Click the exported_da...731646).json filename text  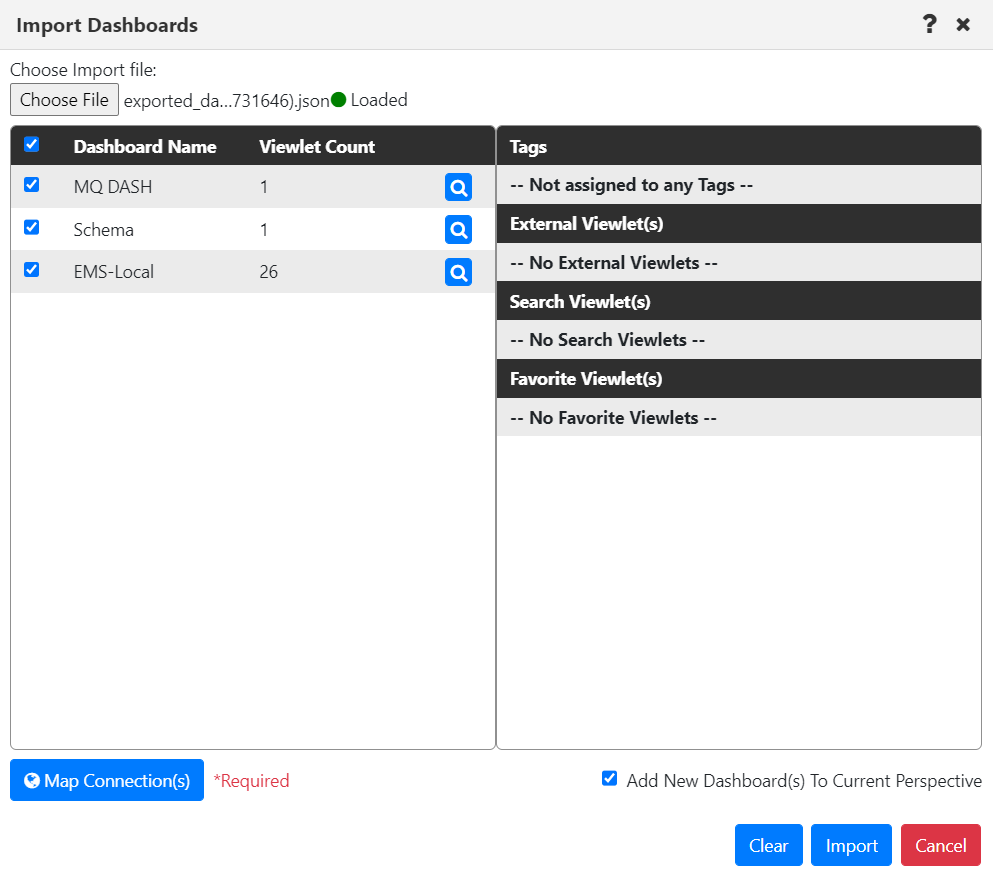coord(227,99)
